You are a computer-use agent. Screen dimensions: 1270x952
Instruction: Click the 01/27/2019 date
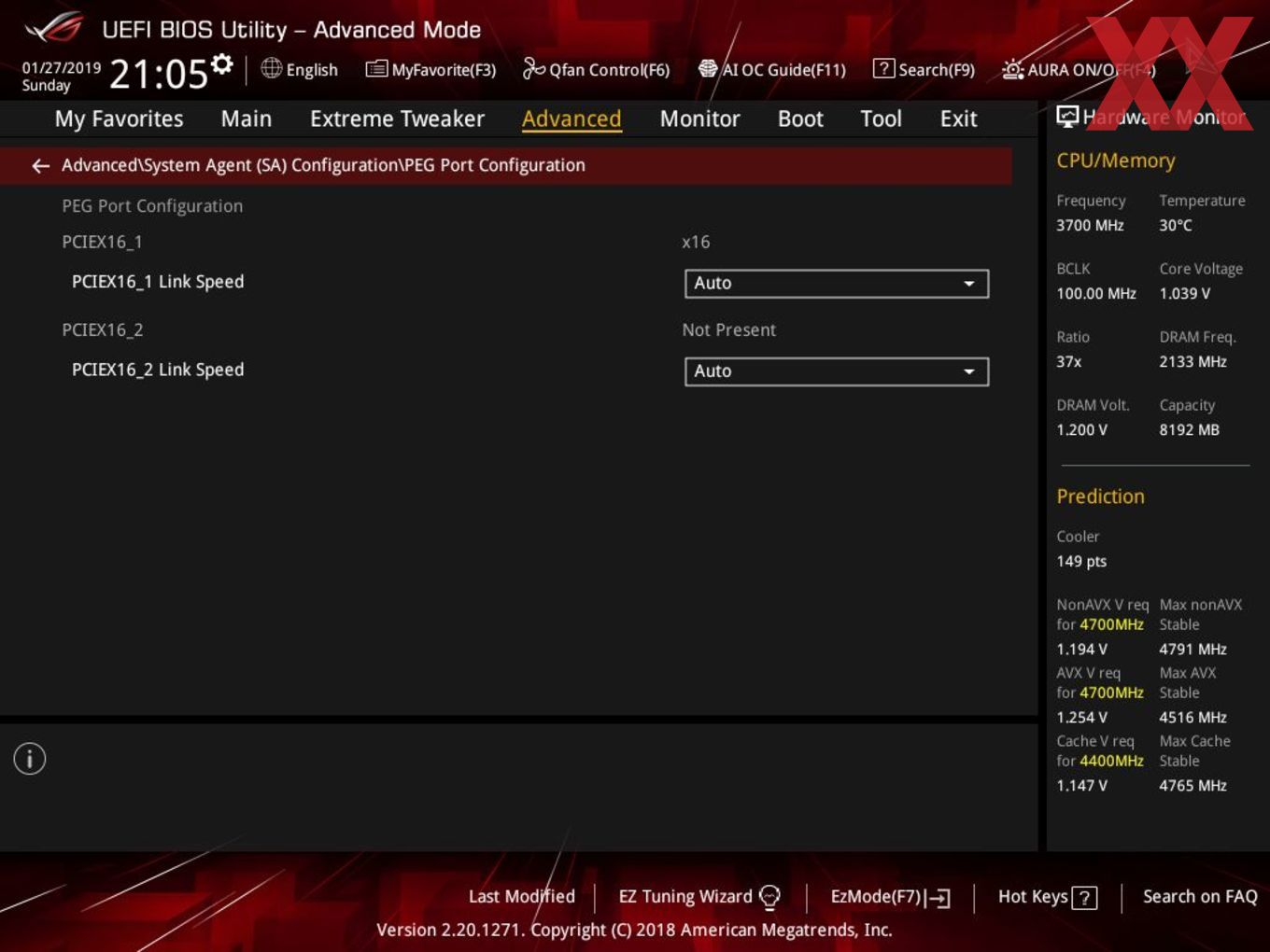pyautogui.click(x=61, y=68)
